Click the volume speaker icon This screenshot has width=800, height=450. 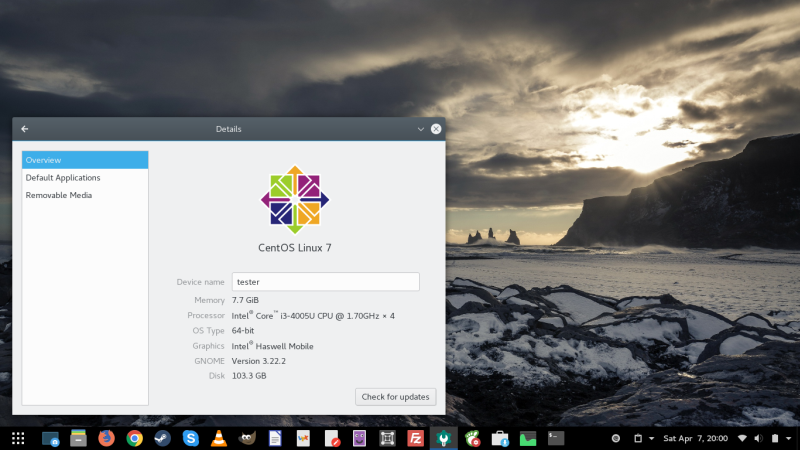coord(757,438)
